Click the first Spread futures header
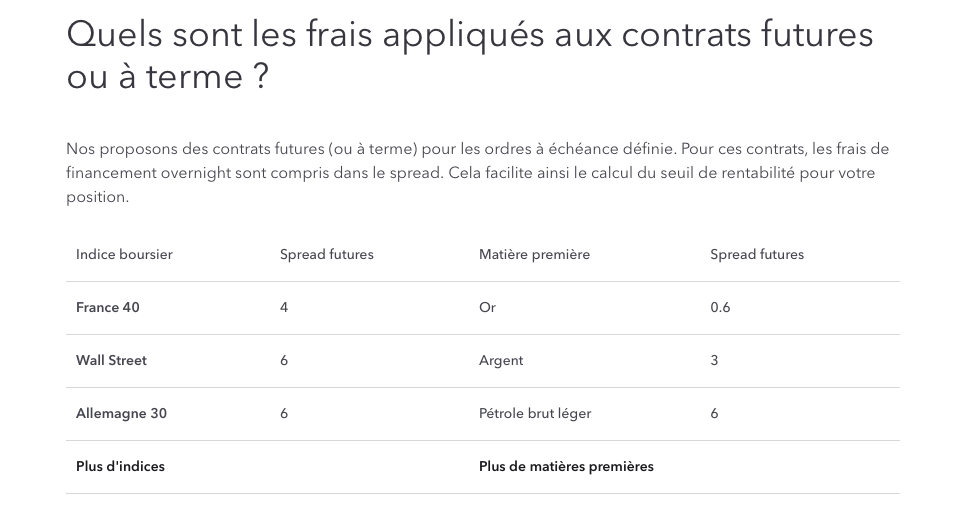The image size is (956, 508). 327,255
